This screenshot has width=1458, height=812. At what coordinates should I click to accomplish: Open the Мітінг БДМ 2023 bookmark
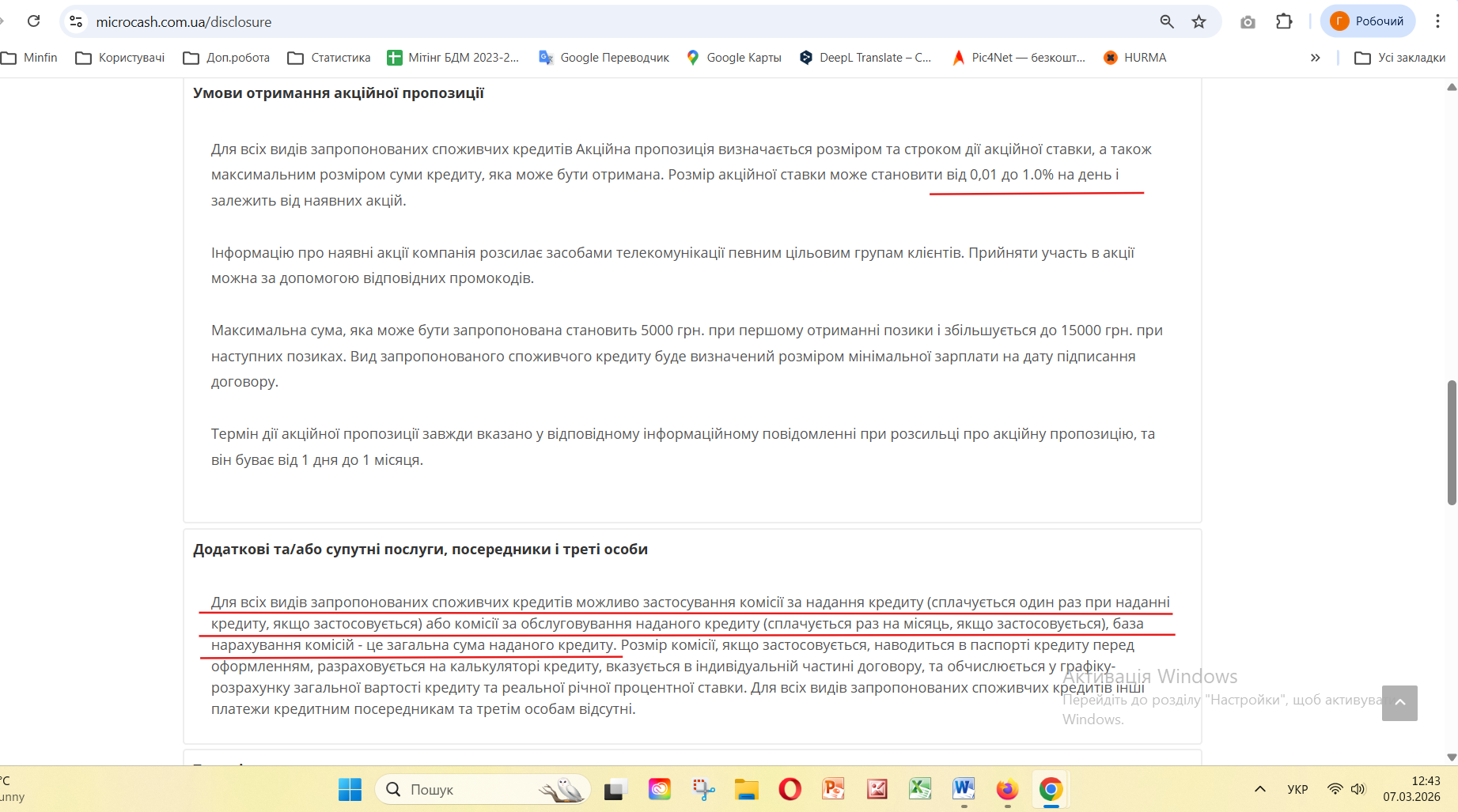[453, 58]
